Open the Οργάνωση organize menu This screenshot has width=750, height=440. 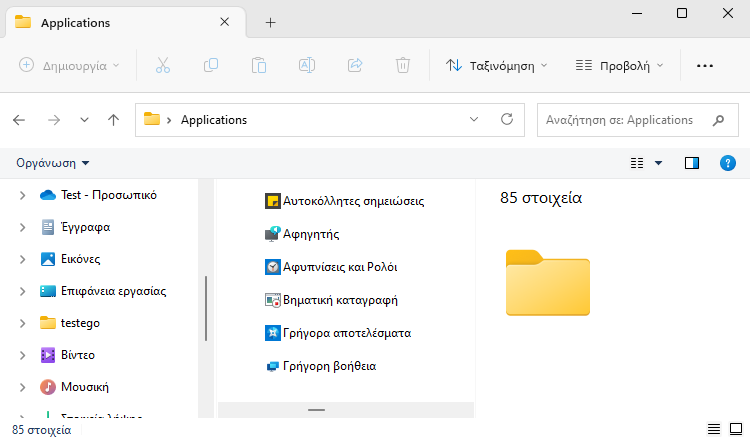coord(53,163)
